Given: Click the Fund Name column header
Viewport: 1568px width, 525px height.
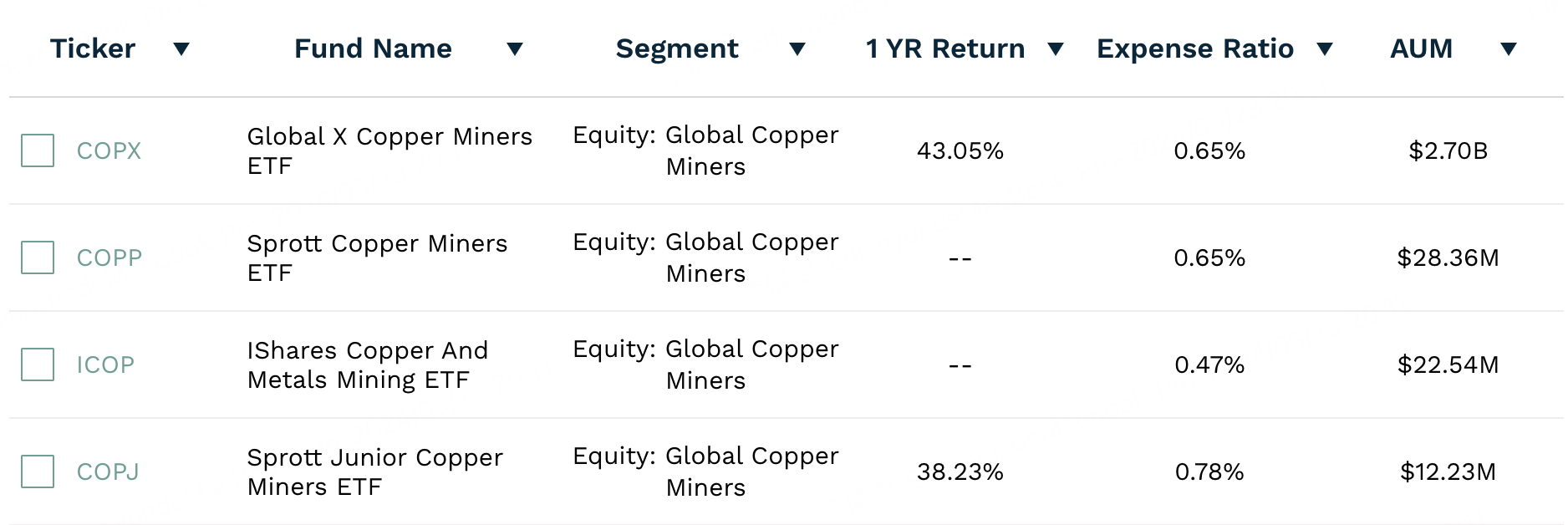Looking at the screenshot, I should click(x=373, y=48).
